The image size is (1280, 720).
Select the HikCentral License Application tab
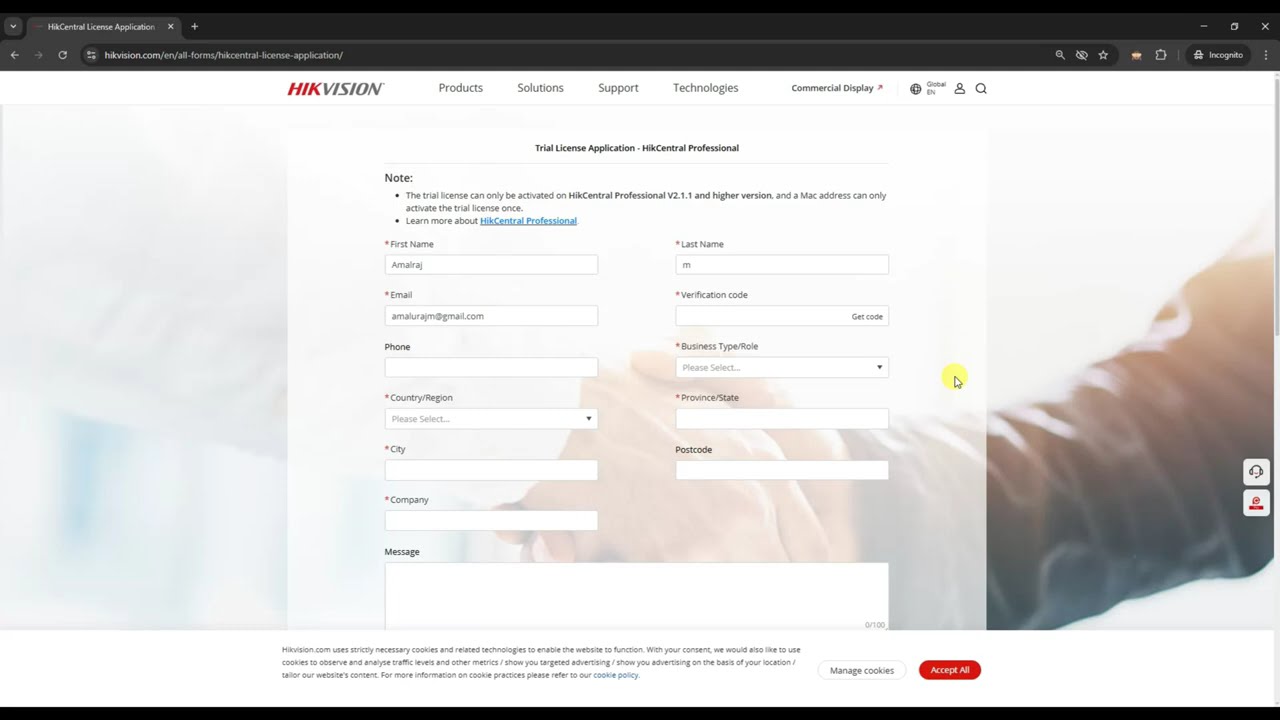(100, 26)
